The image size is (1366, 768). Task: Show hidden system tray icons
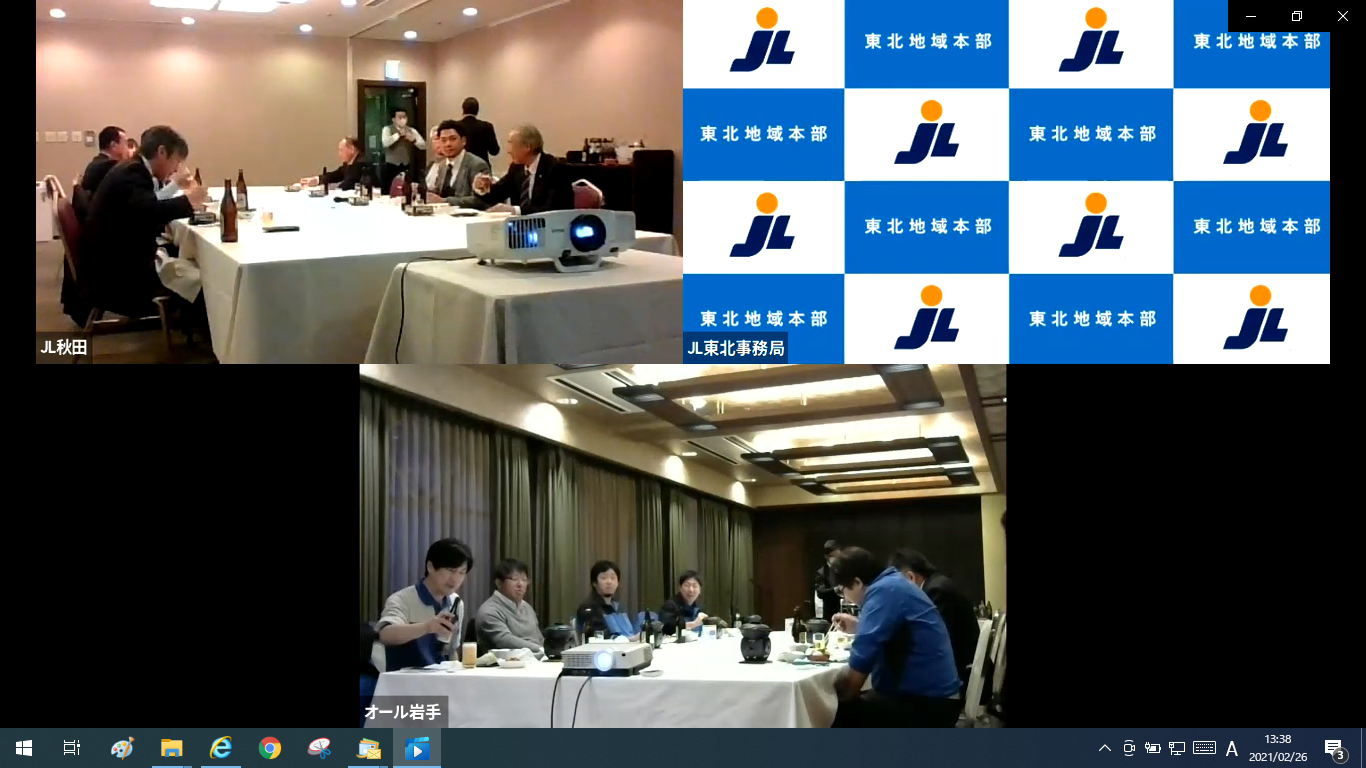pos(1105,748)
